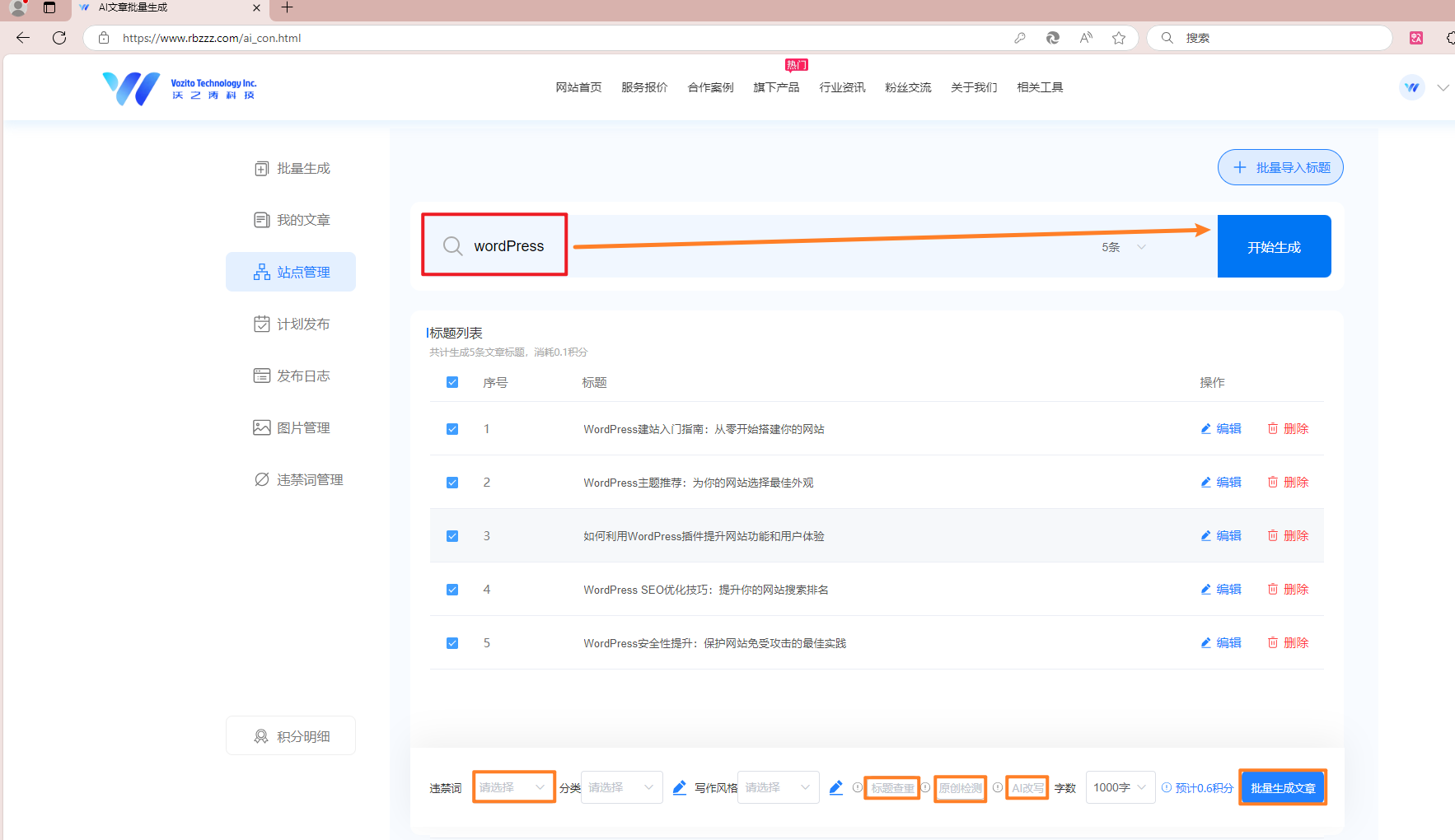Click pencil icon after 分类 dropdown
Viewport: 1455px width, 840px height.
(x=680, y=787)
